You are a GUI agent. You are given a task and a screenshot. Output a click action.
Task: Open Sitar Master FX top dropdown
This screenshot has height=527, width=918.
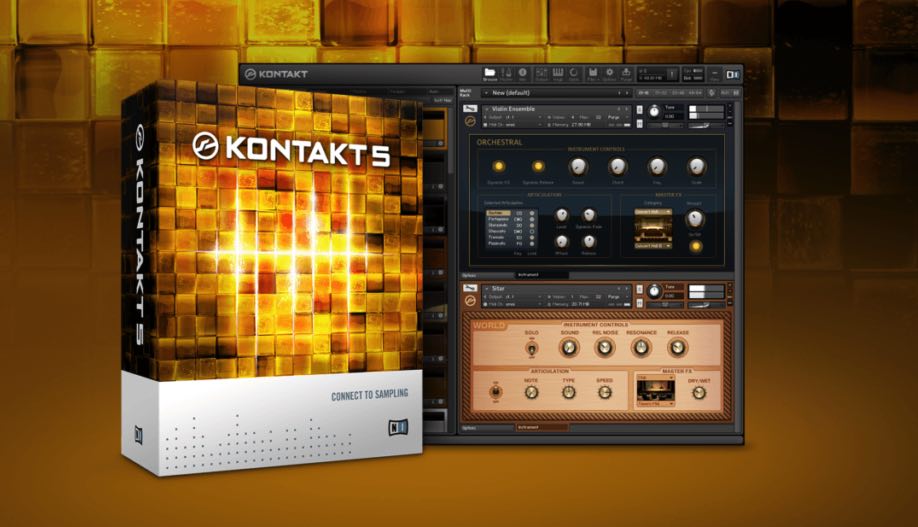[655, 378]
